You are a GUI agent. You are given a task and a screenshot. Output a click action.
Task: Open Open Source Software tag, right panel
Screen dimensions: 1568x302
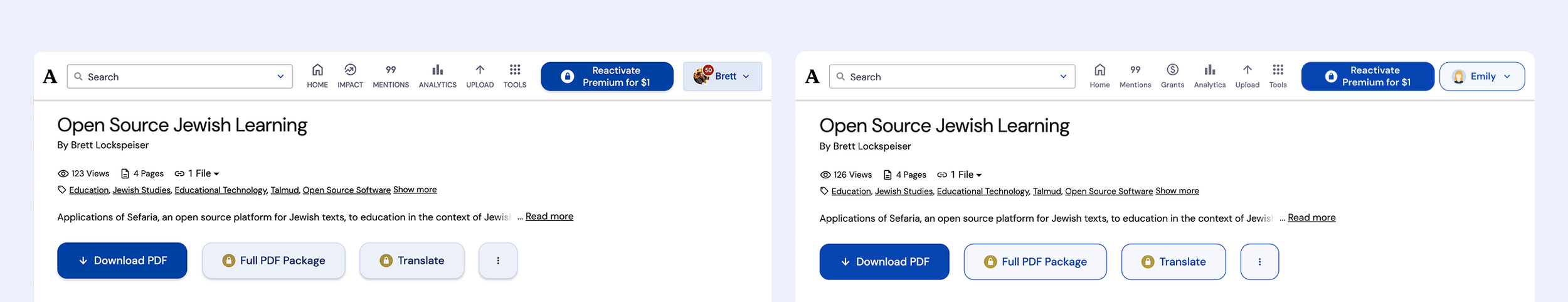coord(1109,191)
